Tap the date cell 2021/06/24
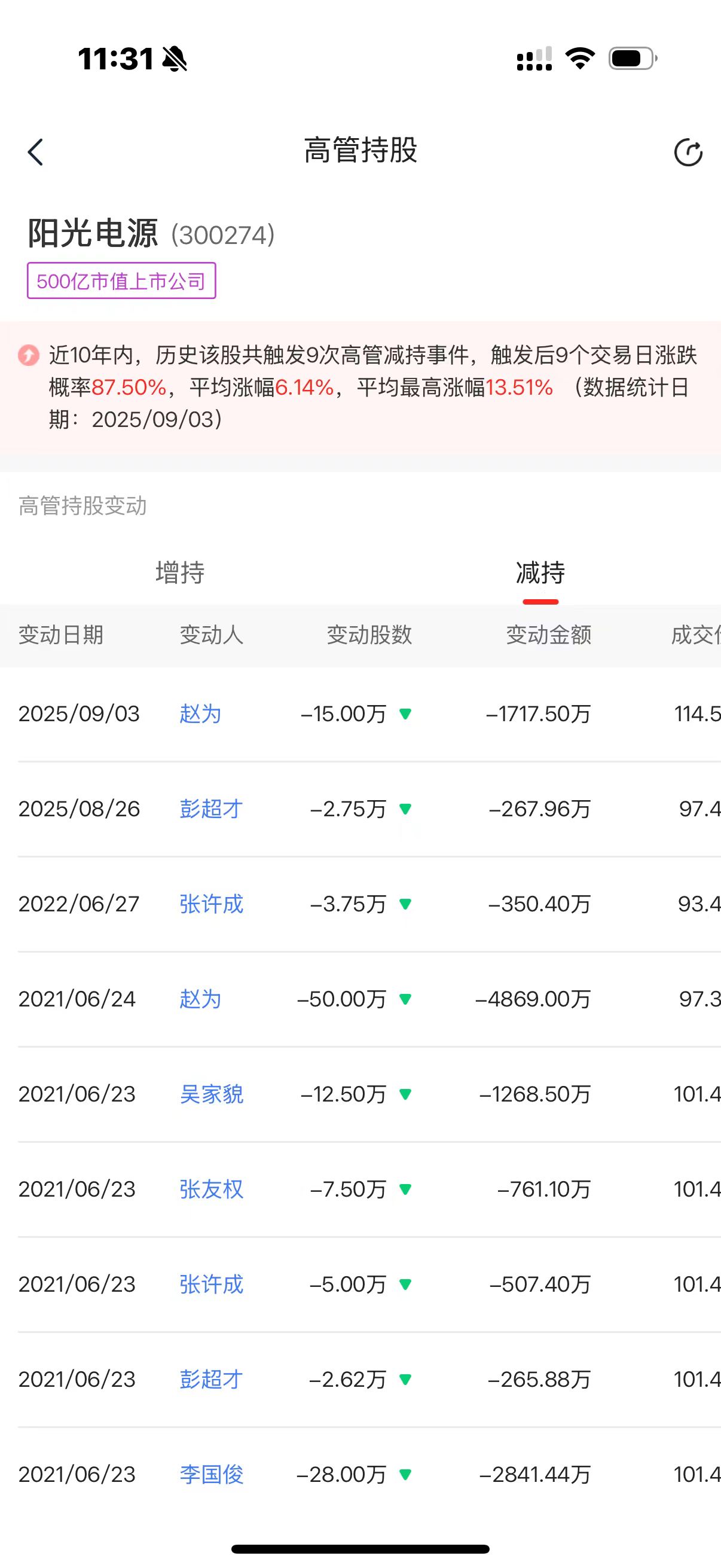Screen dimensions: 721x1568 [77, 998]
